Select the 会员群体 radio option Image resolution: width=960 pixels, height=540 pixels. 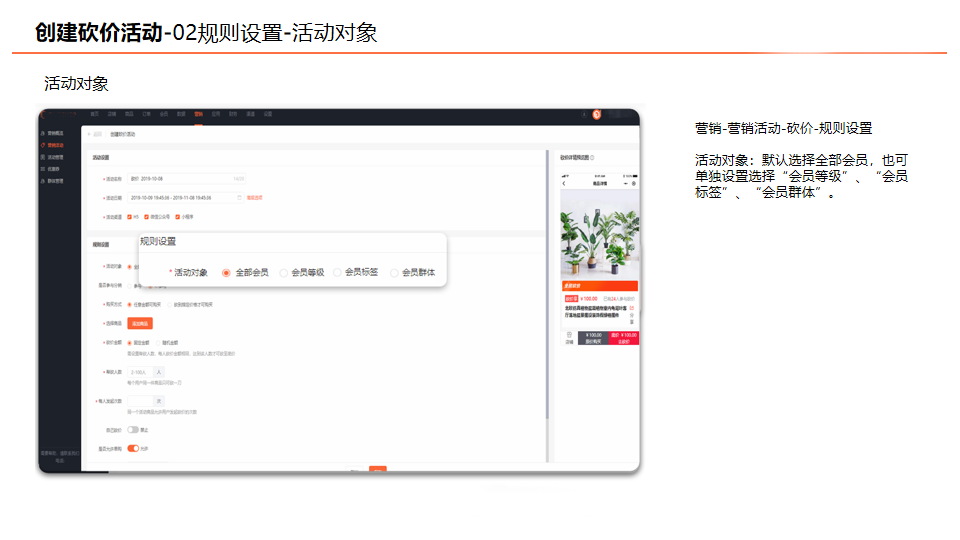(x=394, y=273)
